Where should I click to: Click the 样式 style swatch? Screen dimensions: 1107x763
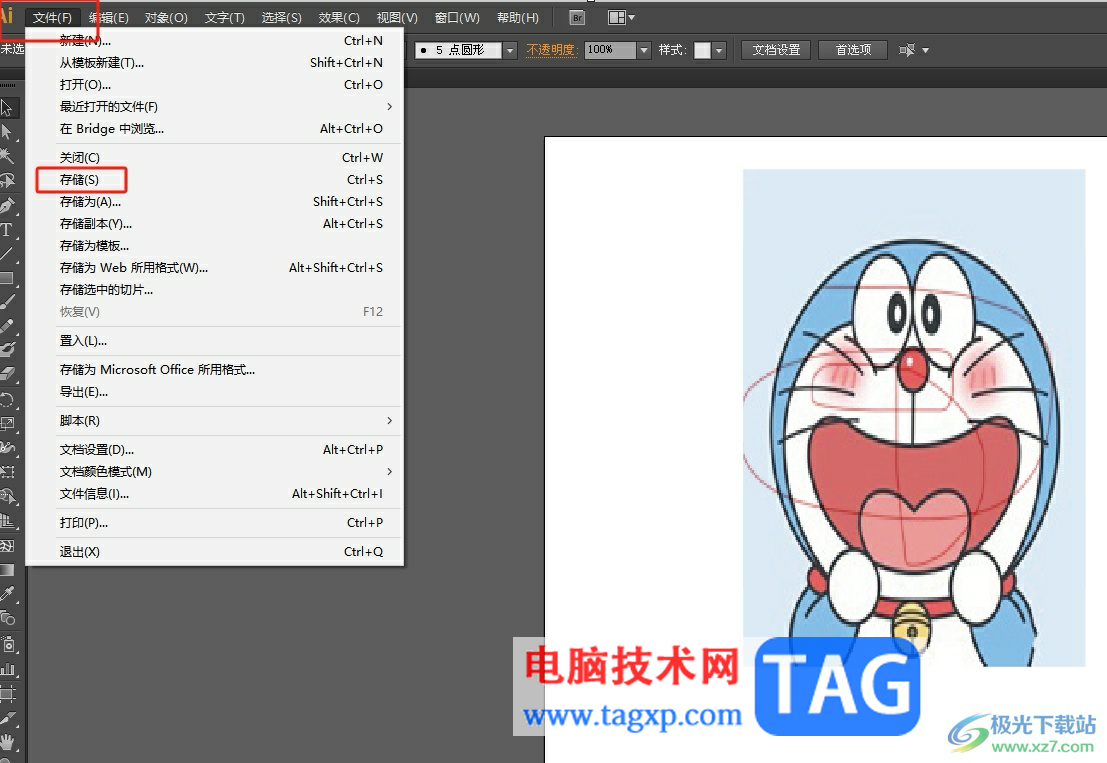pyautogui.click(x=702, y=50)
